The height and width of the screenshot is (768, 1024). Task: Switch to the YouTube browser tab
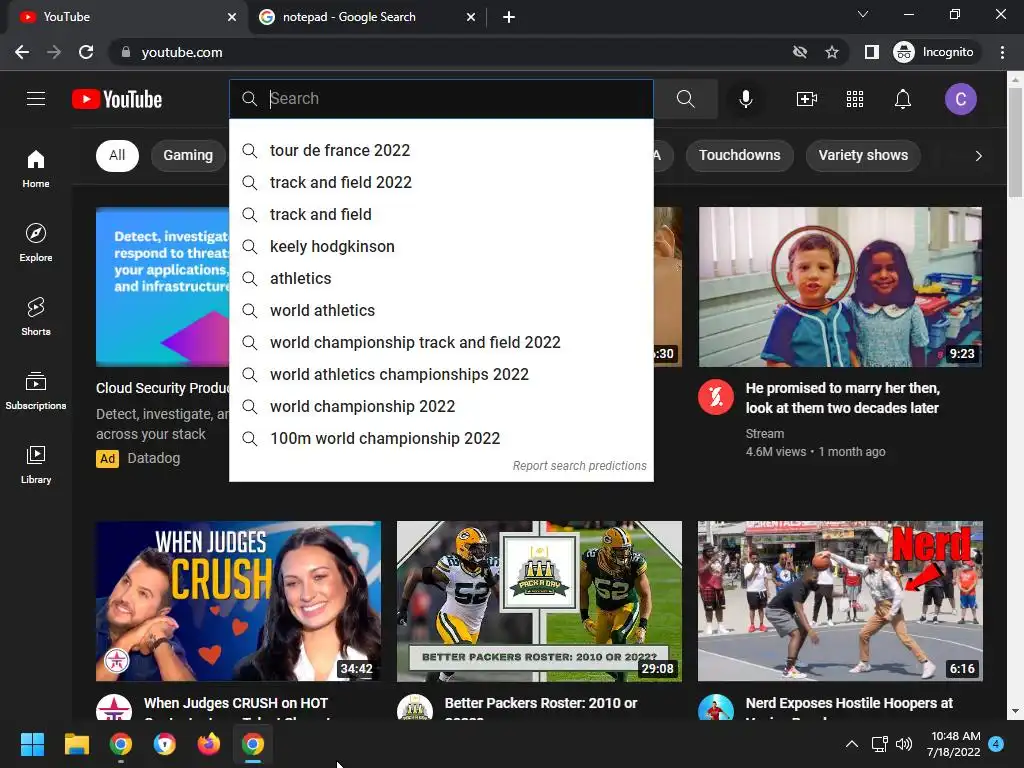(124, 17)
